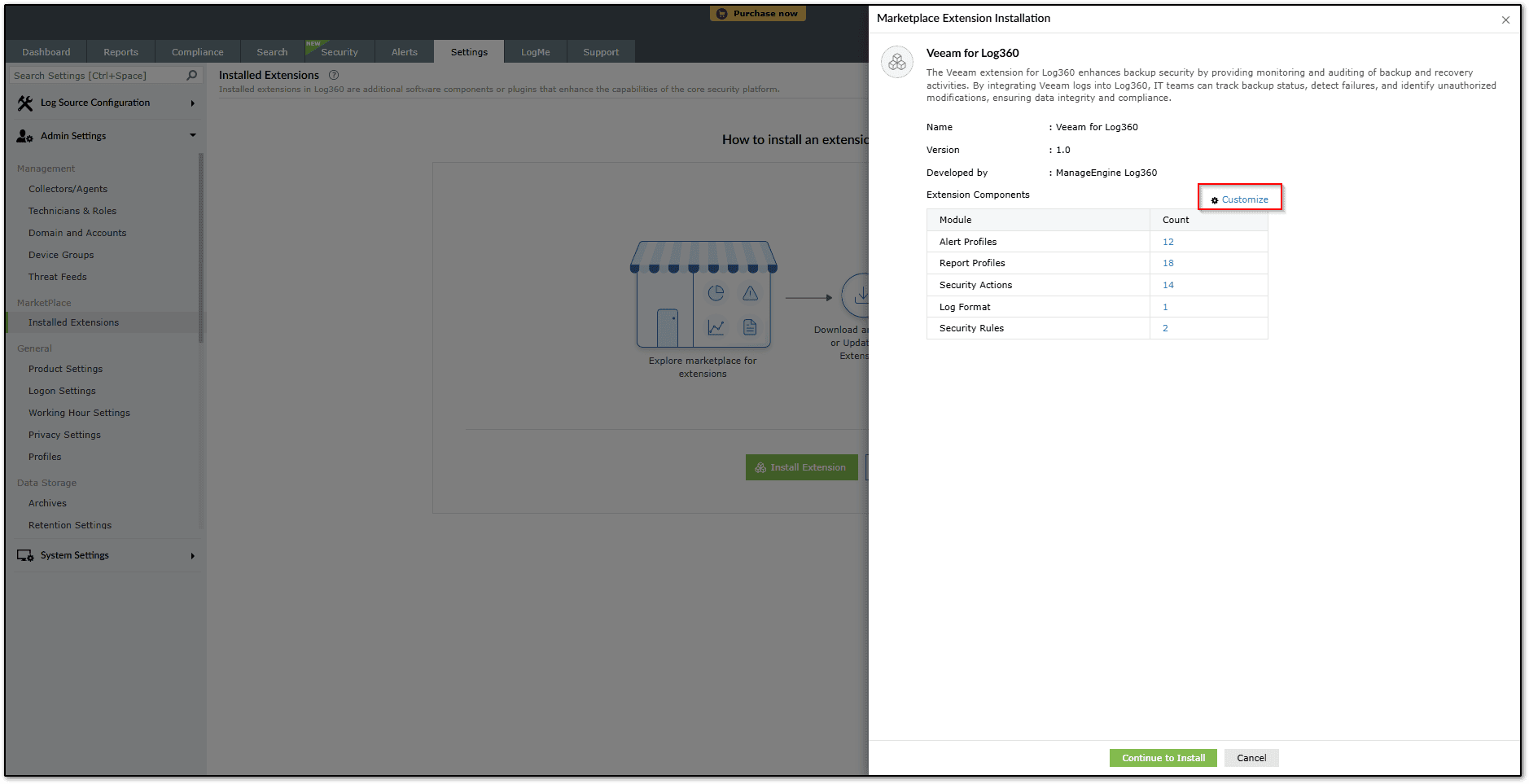The height and width of the screenshot is (784, 1529).
Task: Open Technicians & Roles settings
Action: point(72,211)
